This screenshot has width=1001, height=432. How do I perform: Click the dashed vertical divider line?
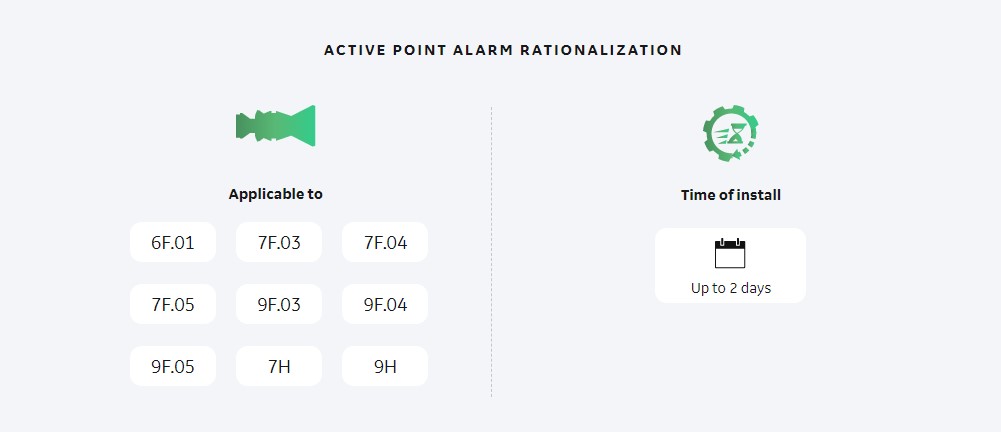(491, 250)
